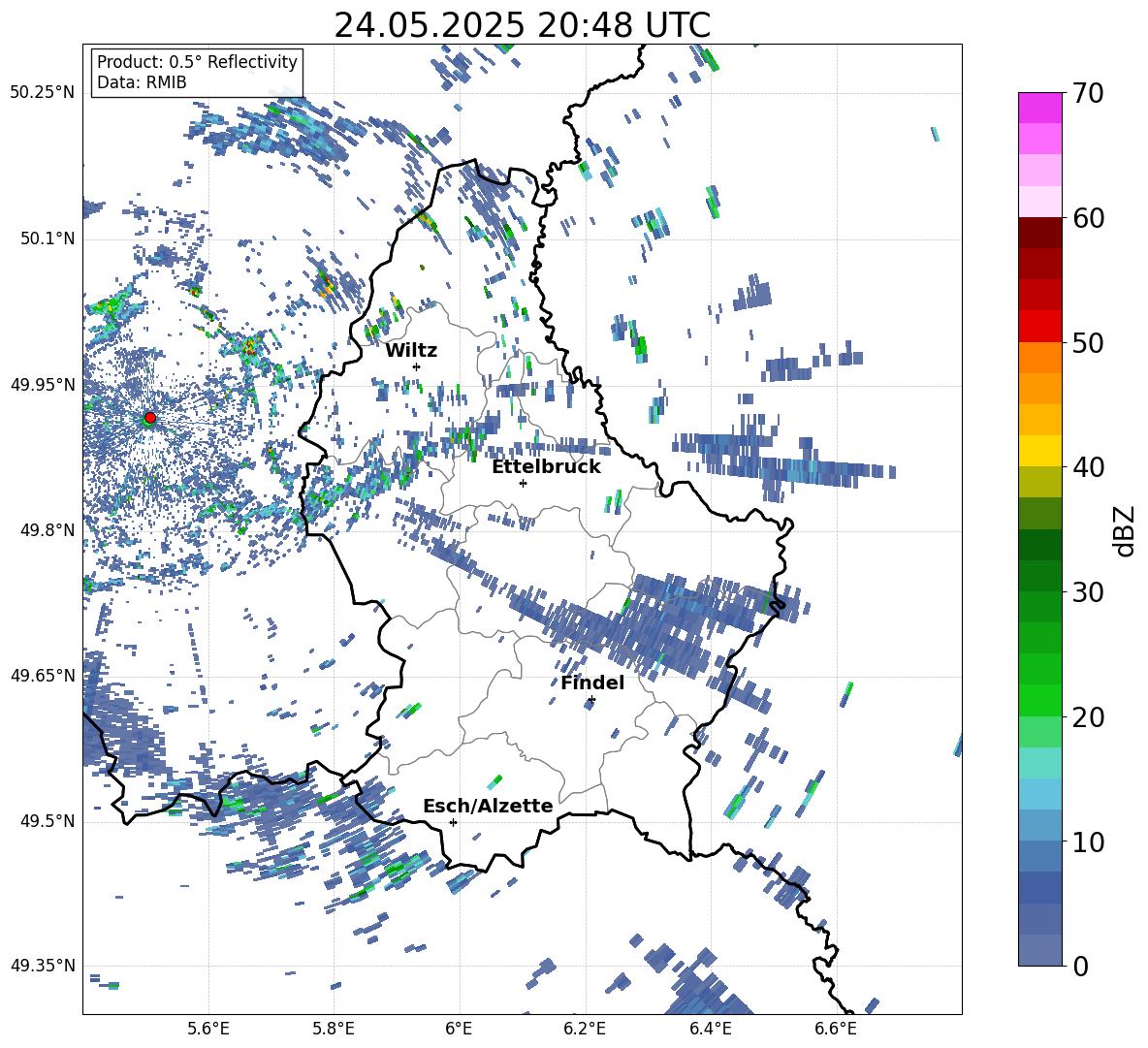This screenshot has width=1148, height=1048.
Task: Click the 20 tick label on colorbar
Action: [1087, 716]
